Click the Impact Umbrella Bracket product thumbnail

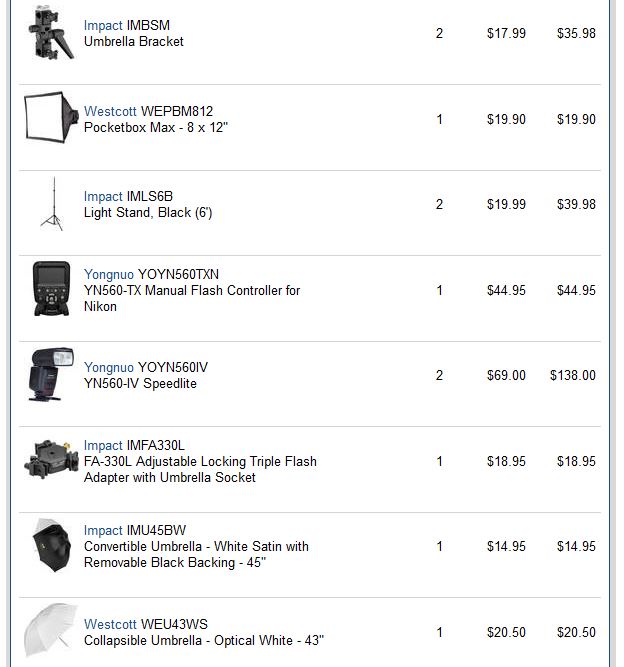click(50, 33)
